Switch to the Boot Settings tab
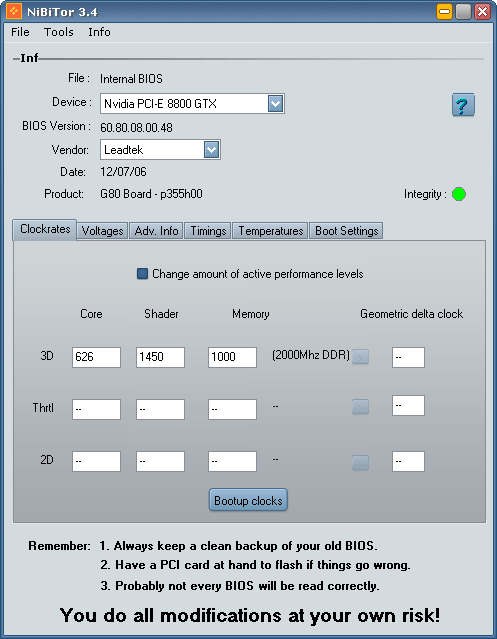Screen dimensions: 497x639 coord(346,231)
